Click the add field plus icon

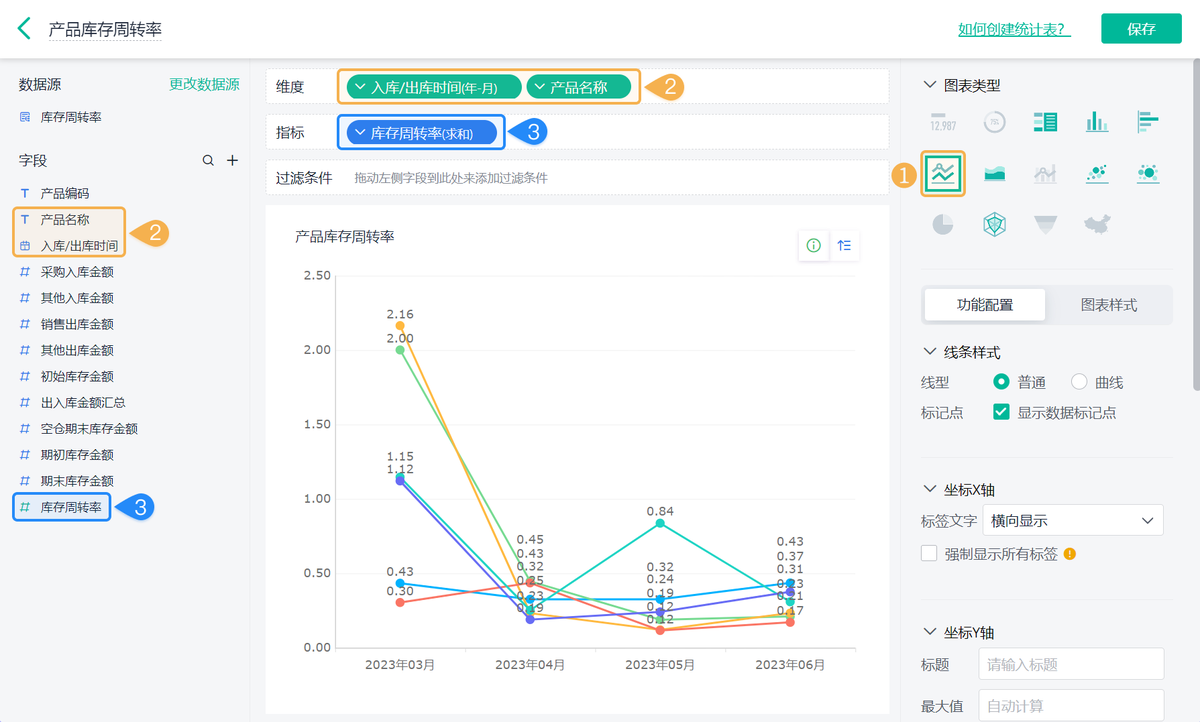(232, 160)
